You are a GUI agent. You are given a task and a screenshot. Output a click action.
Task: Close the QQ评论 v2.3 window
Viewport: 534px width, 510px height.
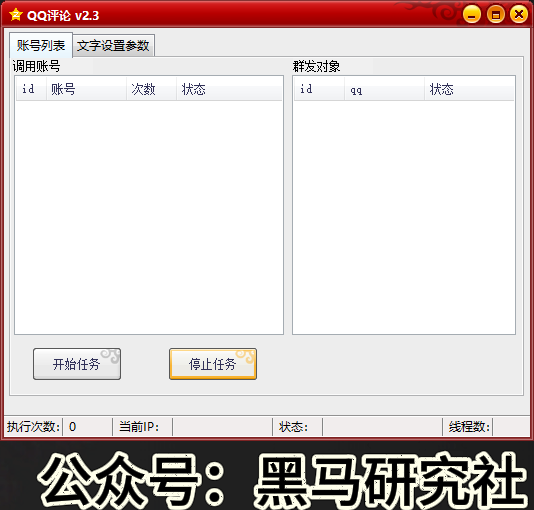pos(519,14)
